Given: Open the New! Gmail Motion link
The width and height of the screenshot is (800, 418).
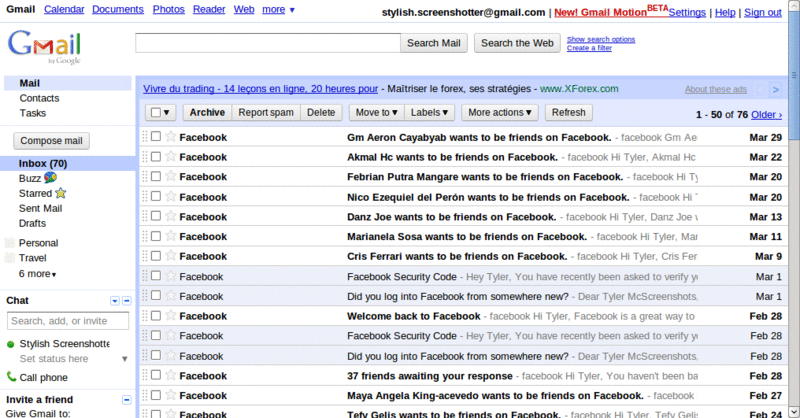Looking at the screenshot, I should point(611,11).
